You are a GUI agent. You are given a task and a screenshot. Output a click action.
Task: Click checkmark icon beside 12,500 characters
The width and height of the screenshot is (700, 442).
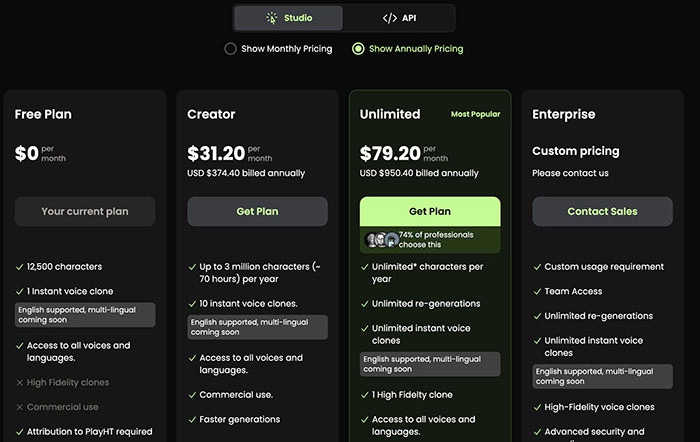(x=20, y=267)
